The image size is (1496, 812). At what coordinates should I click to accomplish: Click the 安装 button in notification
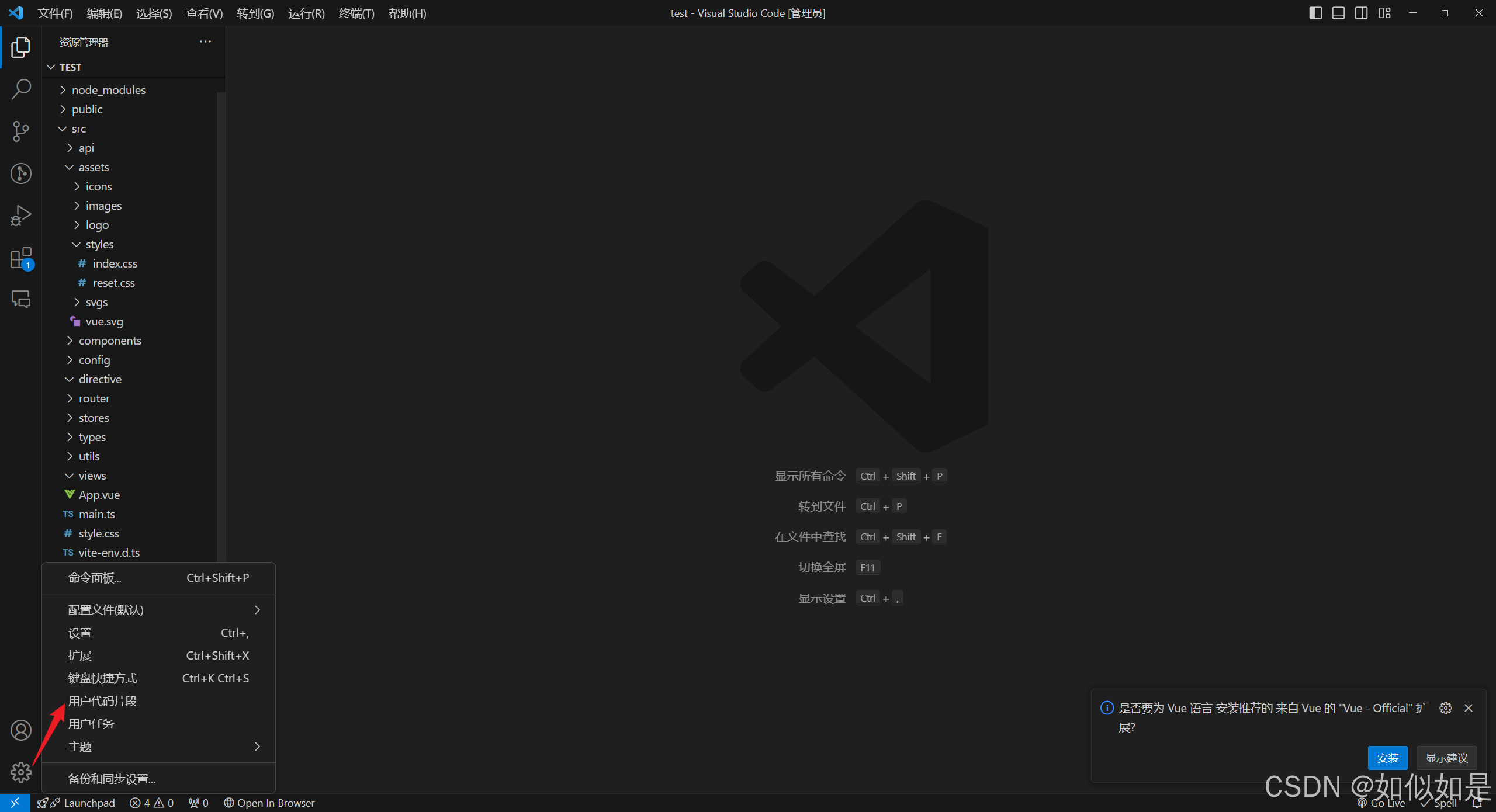[x=1387, y=758]
